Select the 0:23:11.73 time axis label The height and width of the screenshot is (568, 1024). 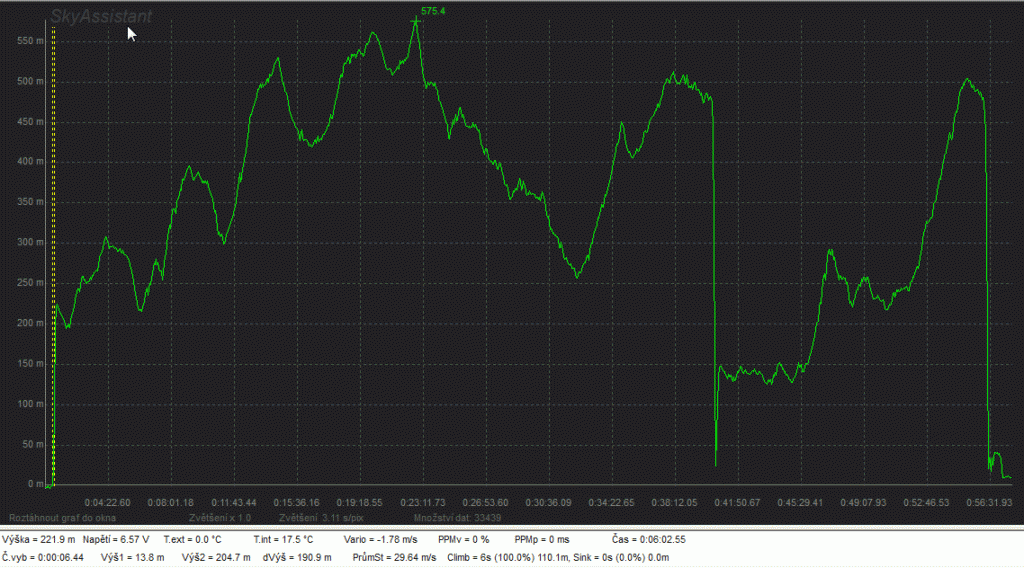point(425,502)
